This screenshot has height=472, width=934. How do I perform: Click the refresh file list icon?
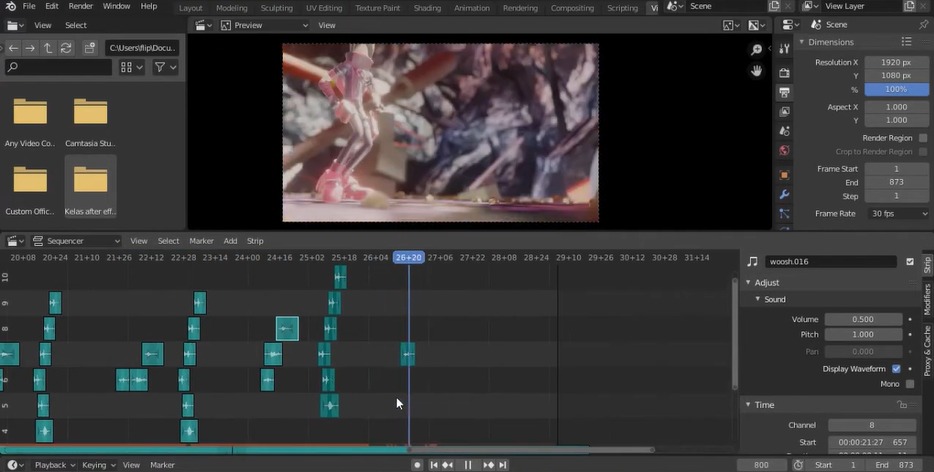tap(66, 47)
